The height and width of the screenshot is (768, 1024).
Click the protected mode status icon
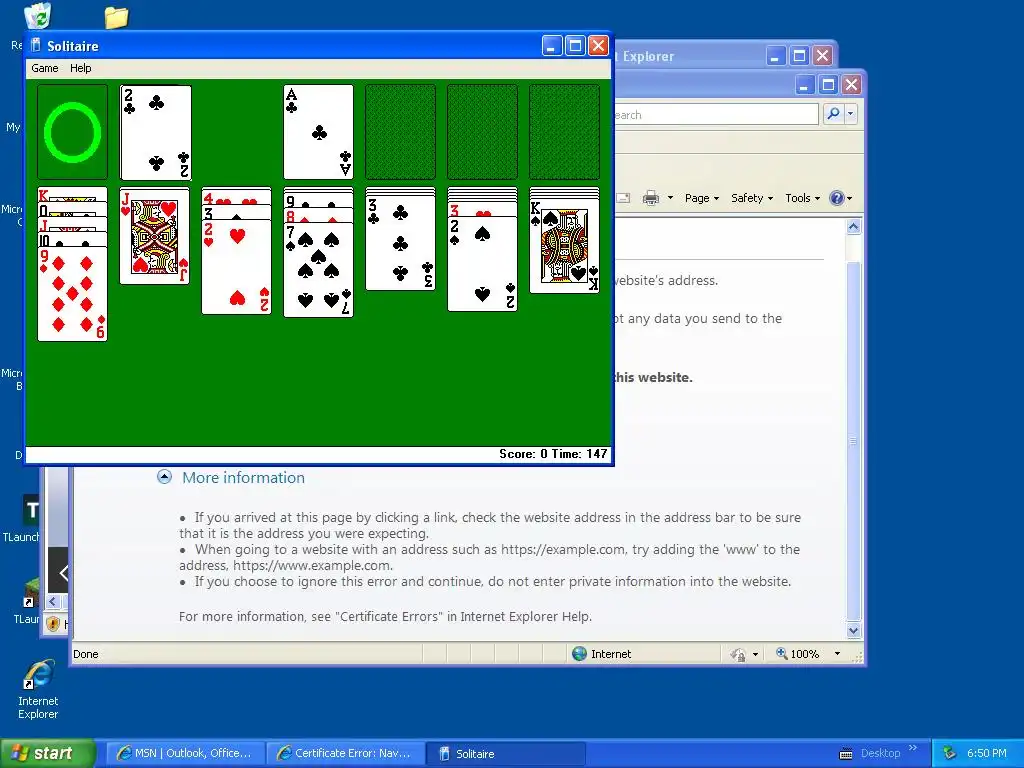[738, 654]
